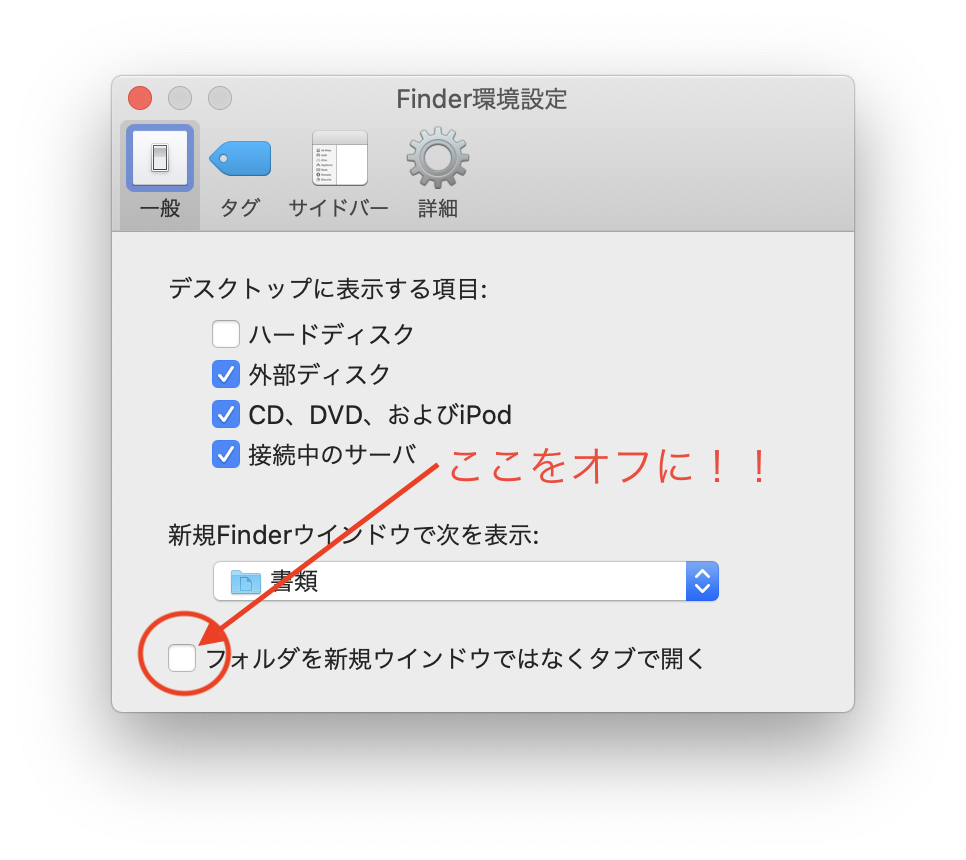Open the 一般 general switch icon
The width and height of the screenshot is (966, 860).
(160, 158)
